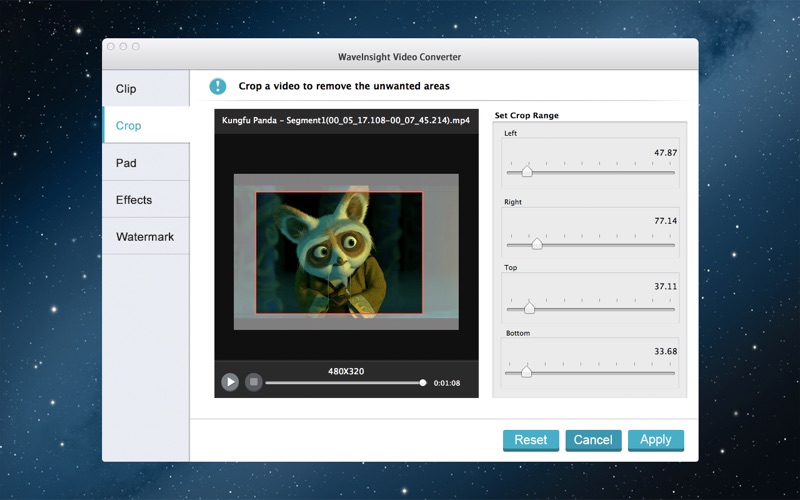800x500 pixels.
Task: Click the video playback progress track
Action: (x=344, y=383)
